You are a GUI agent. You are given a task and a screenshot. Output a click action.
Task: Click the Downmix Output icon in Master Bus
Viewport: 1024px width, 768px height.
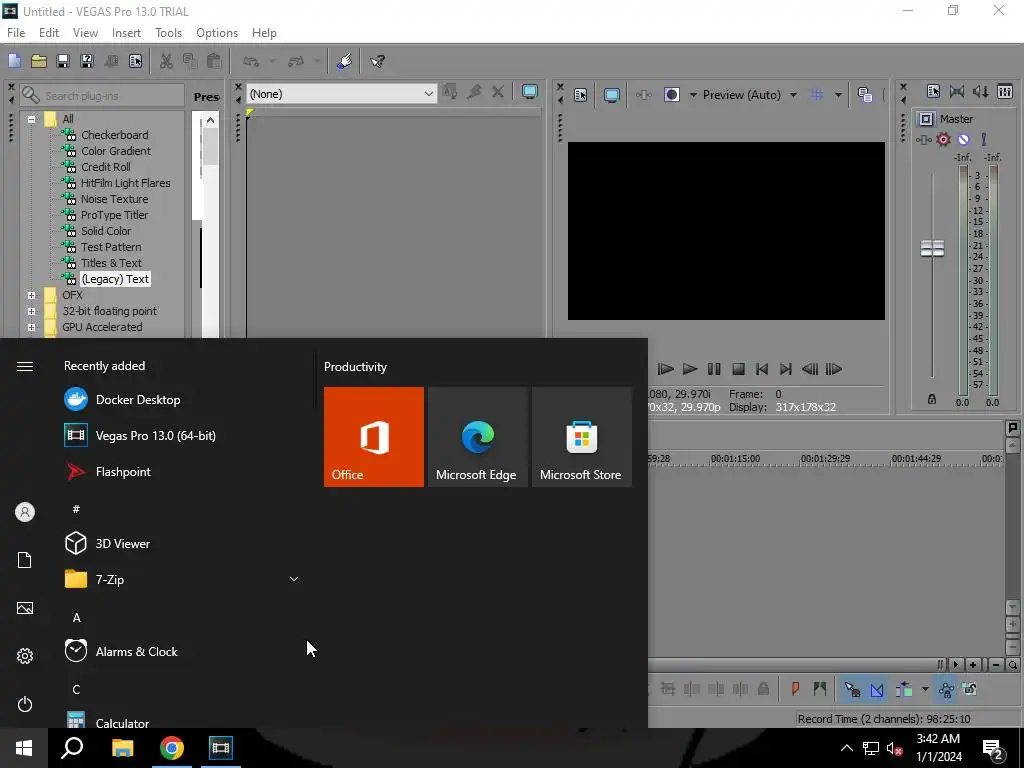coord(957,92)
